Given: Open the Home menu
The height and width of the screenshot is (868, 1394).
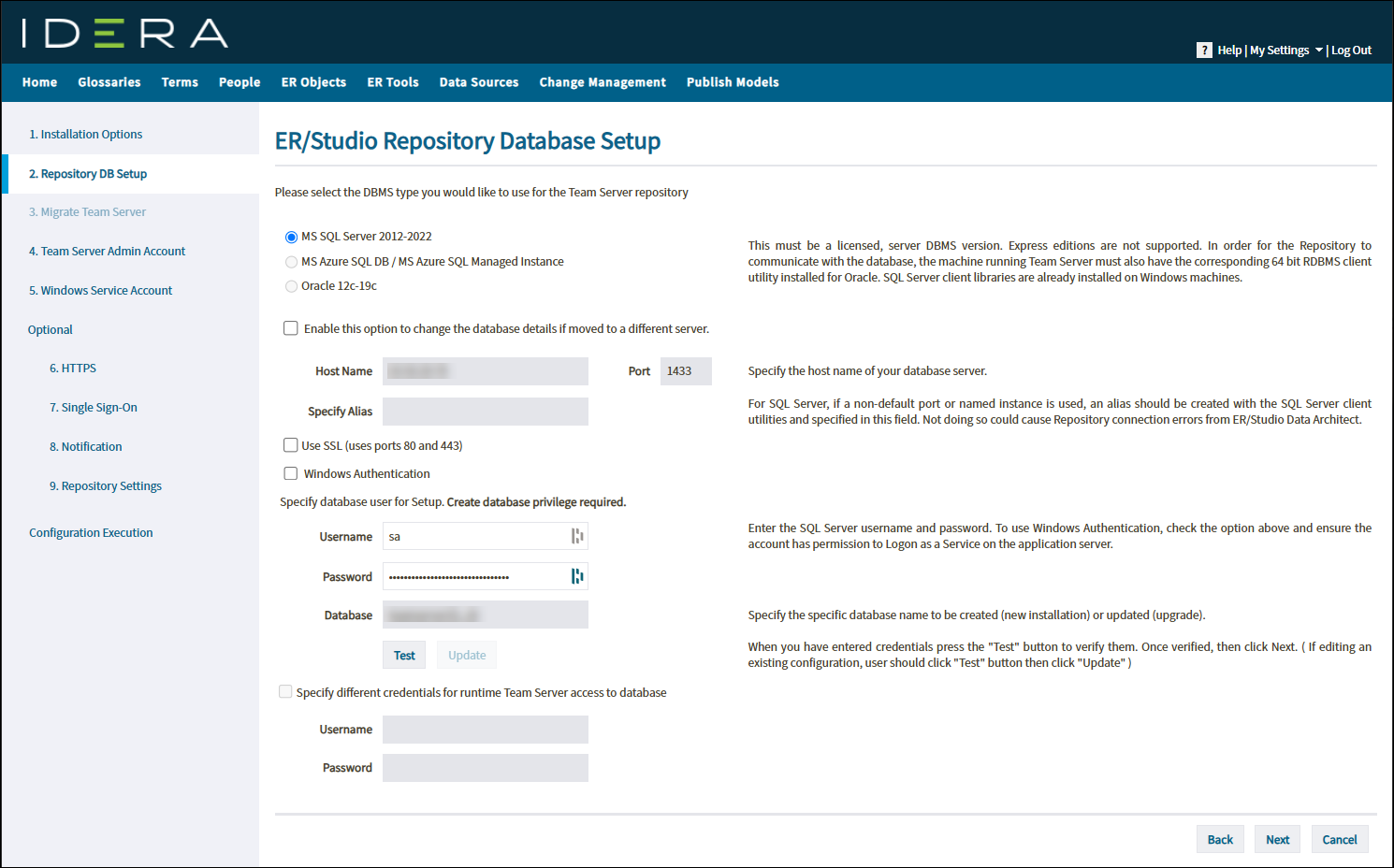Looking at the screenshot, I should point(39,82).
